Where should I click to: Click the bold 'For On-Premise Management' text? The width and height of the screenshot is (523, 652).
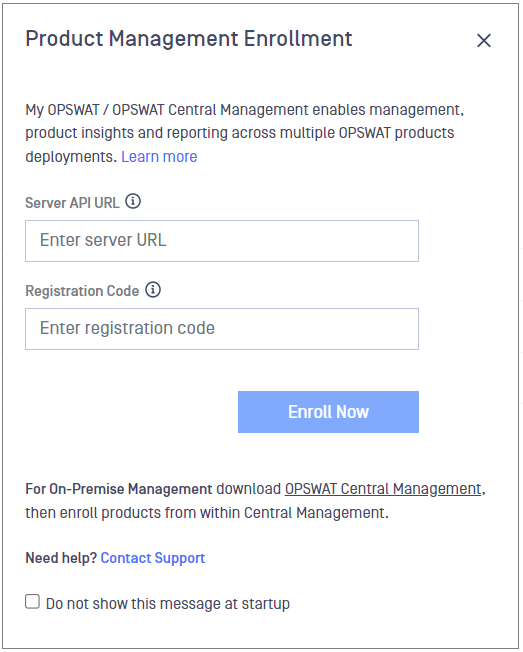pos(119,489)
